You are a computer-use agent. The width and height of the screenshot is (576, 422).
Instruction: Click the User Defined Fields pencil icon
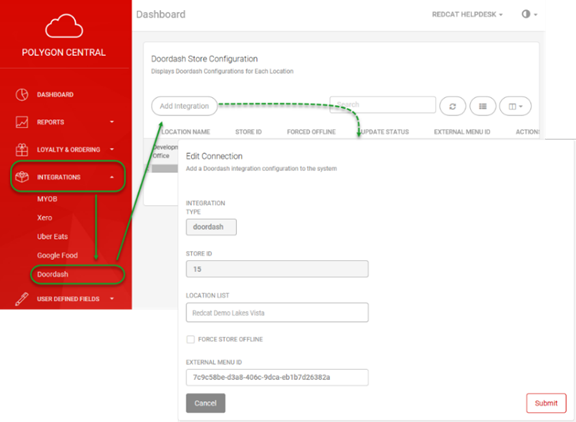pyautogui.click(x=22, y=299)
